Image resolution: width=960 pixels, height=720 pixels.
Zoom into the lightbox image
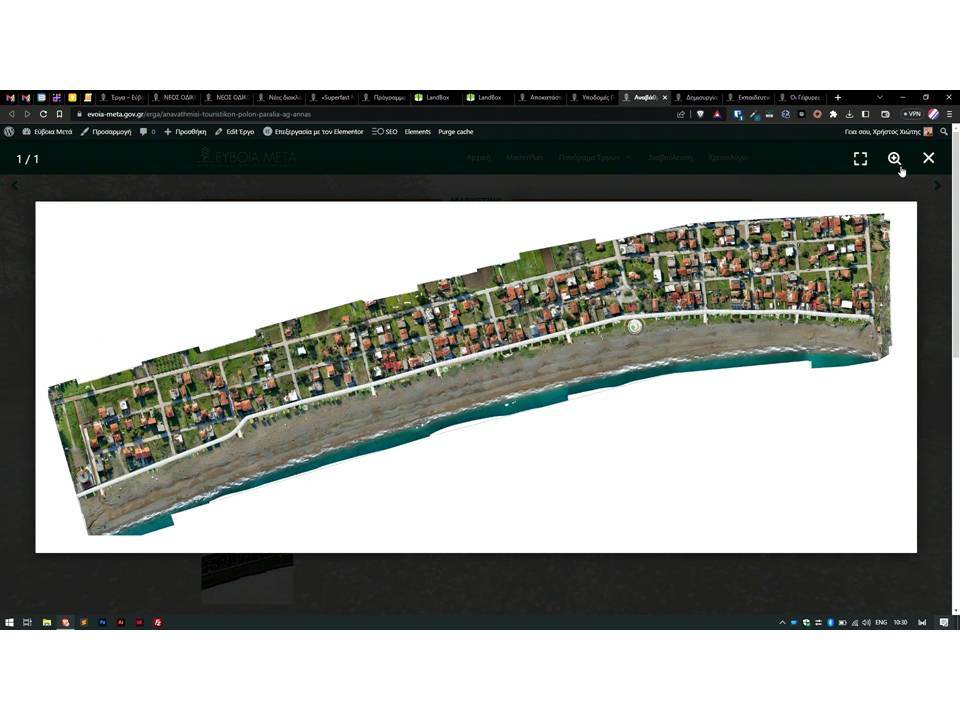[894, 159]
